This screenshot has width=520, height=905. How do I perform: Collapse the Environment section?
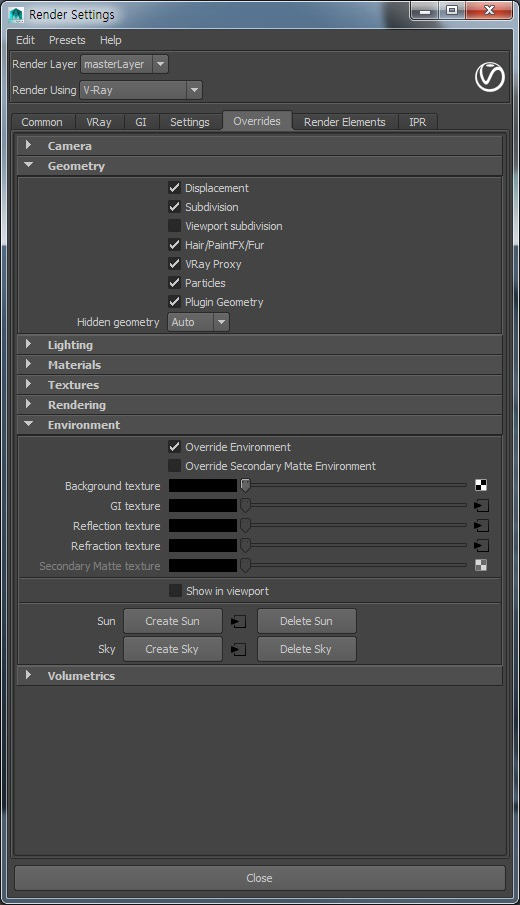tap(260, 425)
